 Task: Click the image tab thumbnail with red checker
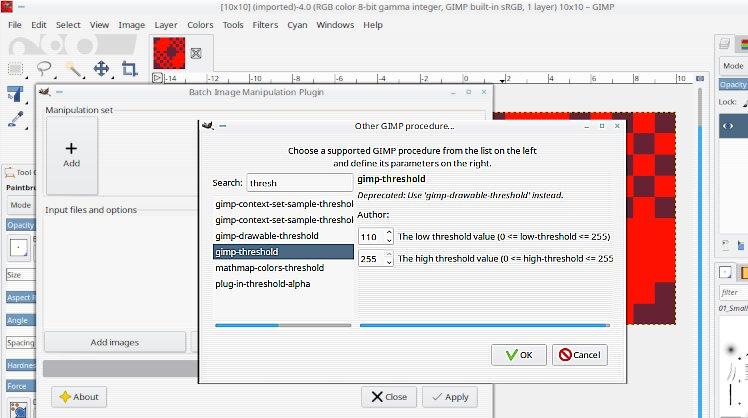[x=169, y=53]
